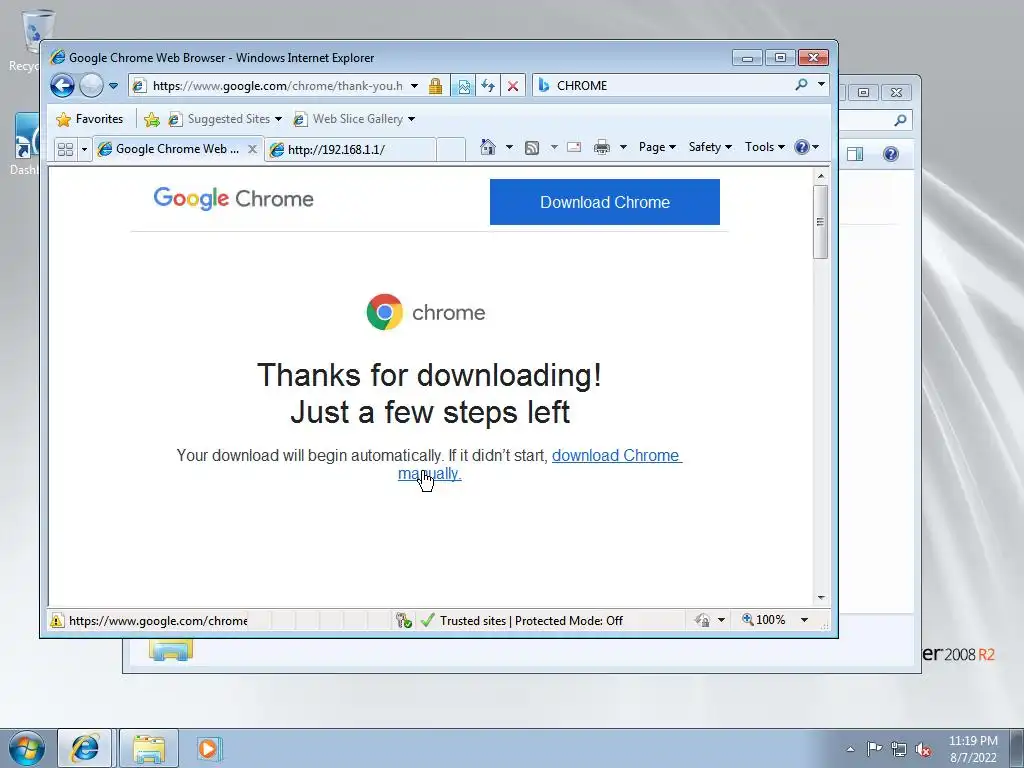Click Internet Explorer taskbar icon
The width and height of the screenshot is (1024, 768).
pyautogui.click(x=85, y=748)
